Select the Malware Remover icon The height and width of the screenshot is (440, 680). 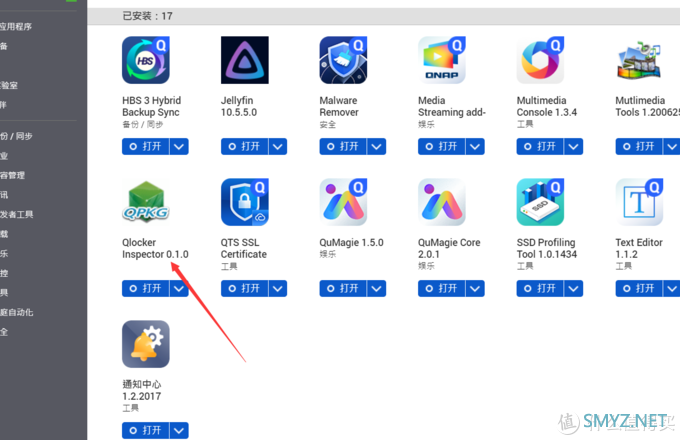coord(343,60)
